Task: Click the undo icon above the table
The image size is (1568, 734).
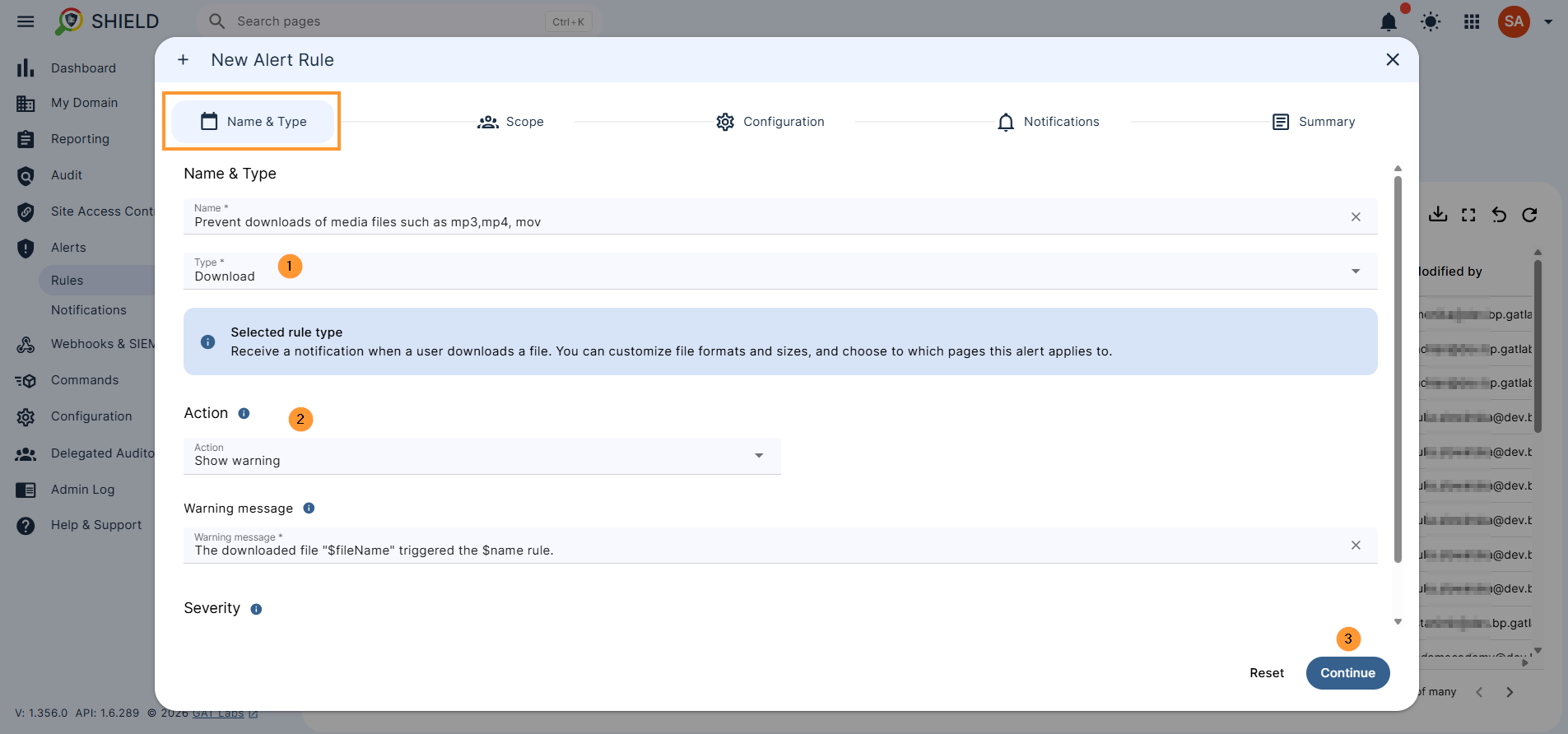Action: click(1499, 215)
